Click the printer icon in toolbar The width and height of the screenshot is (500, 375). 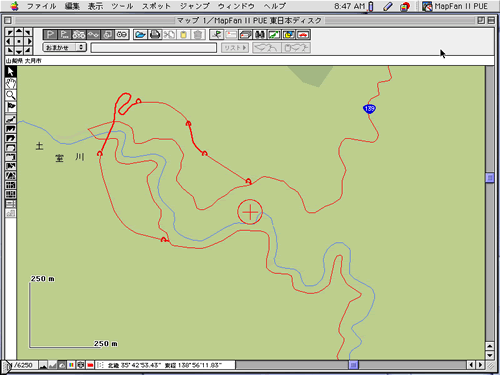155,35
